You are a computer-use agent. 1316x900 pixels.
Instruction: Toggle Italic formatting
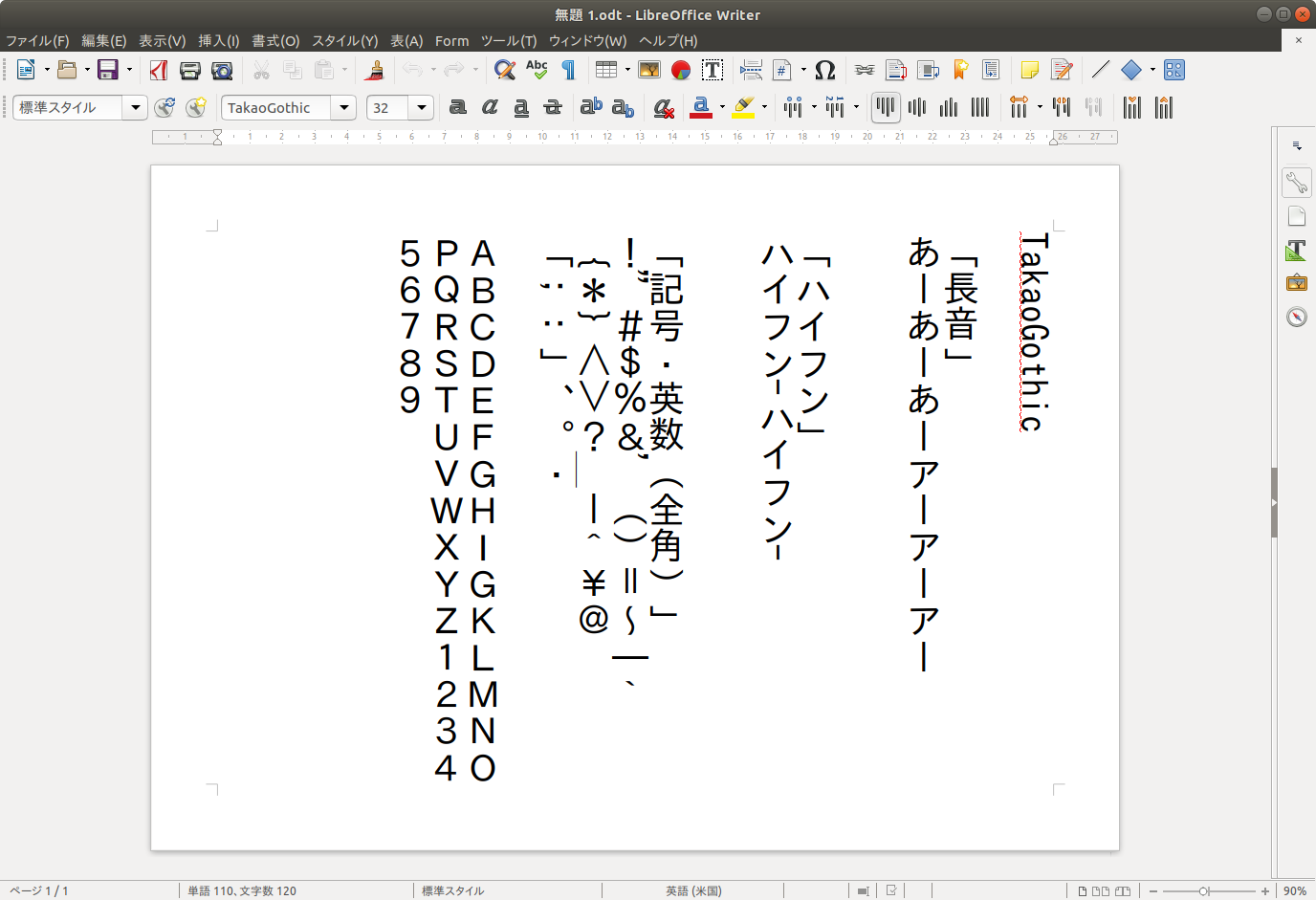[x=490, y=107]
